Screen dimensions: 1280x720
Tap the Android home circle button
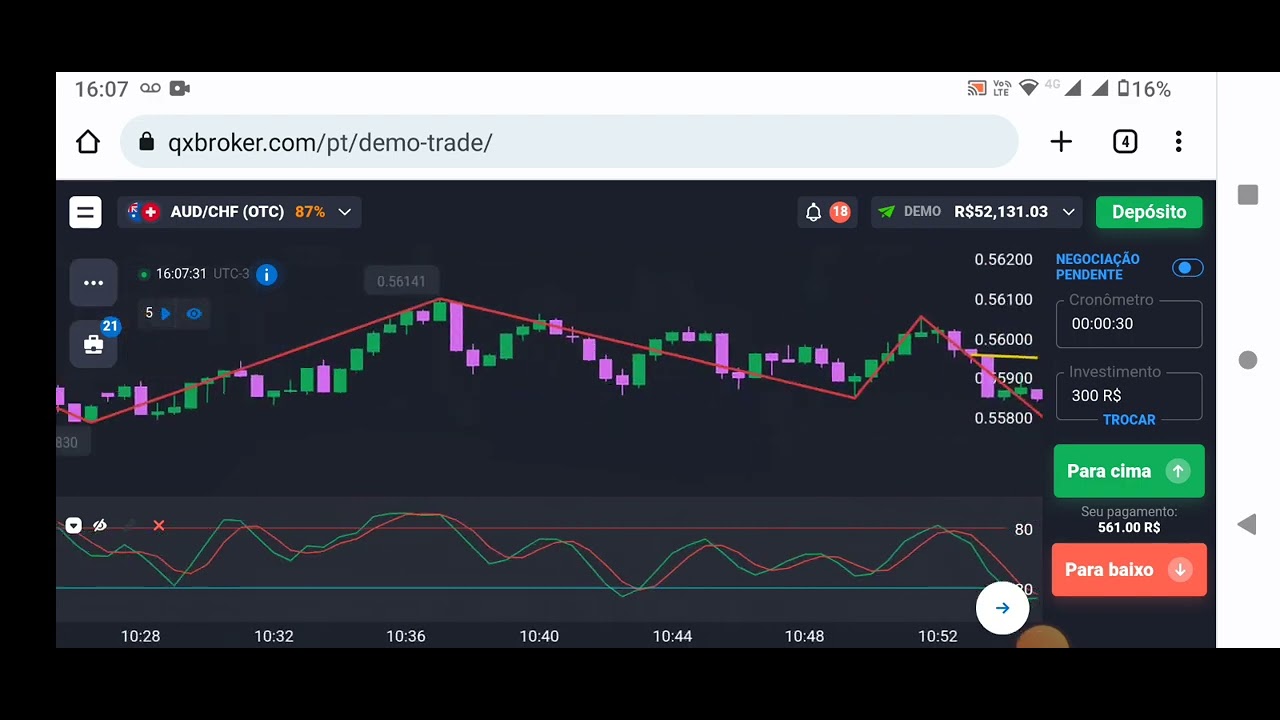tap(1248, 360)
